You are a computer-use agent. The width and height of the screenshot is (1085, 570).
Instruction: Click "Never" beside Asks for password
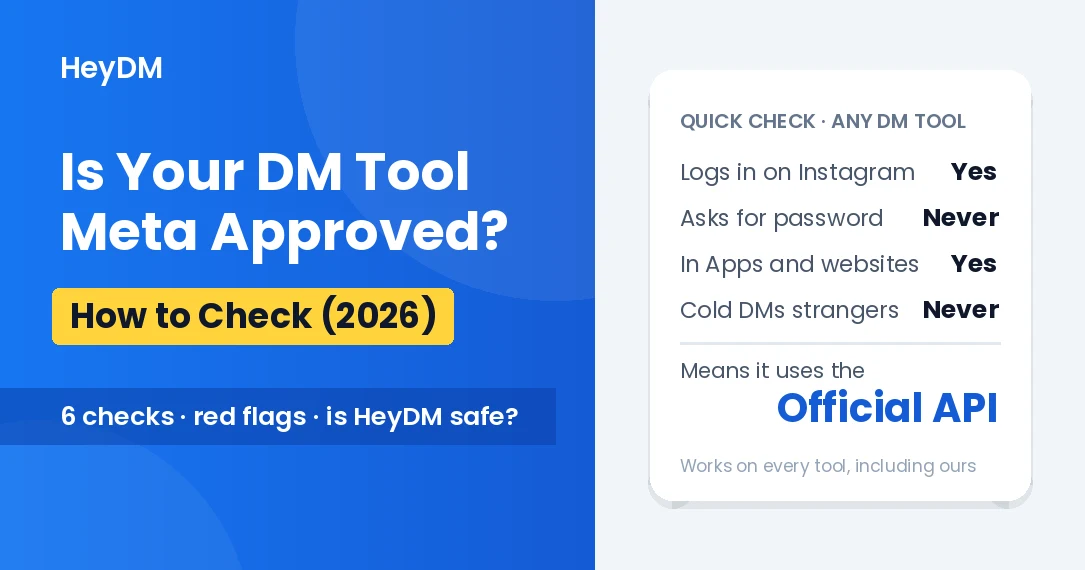pyautogui.click(x=960, y=218)
